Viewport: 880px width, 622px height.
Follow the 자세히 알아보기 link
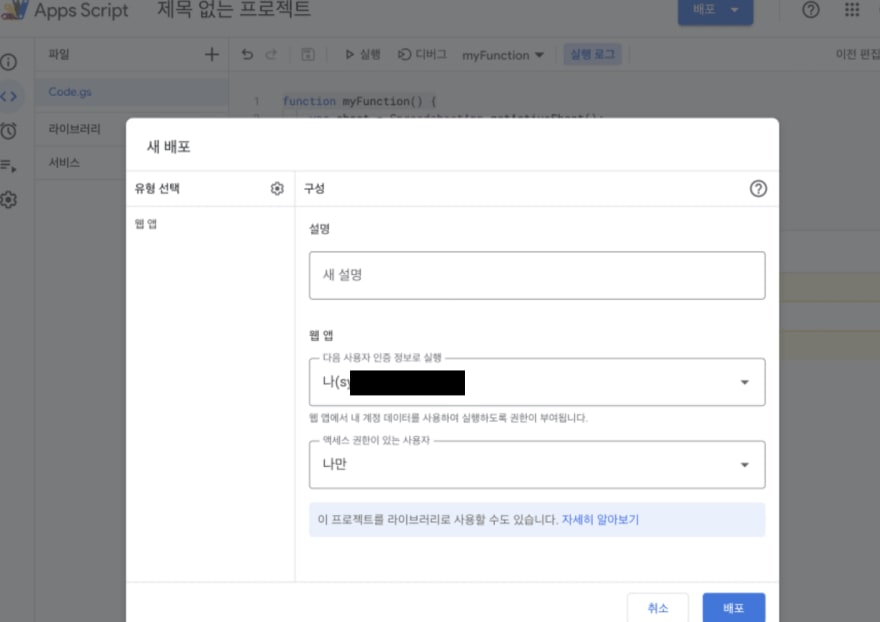(x=600, y=519)
